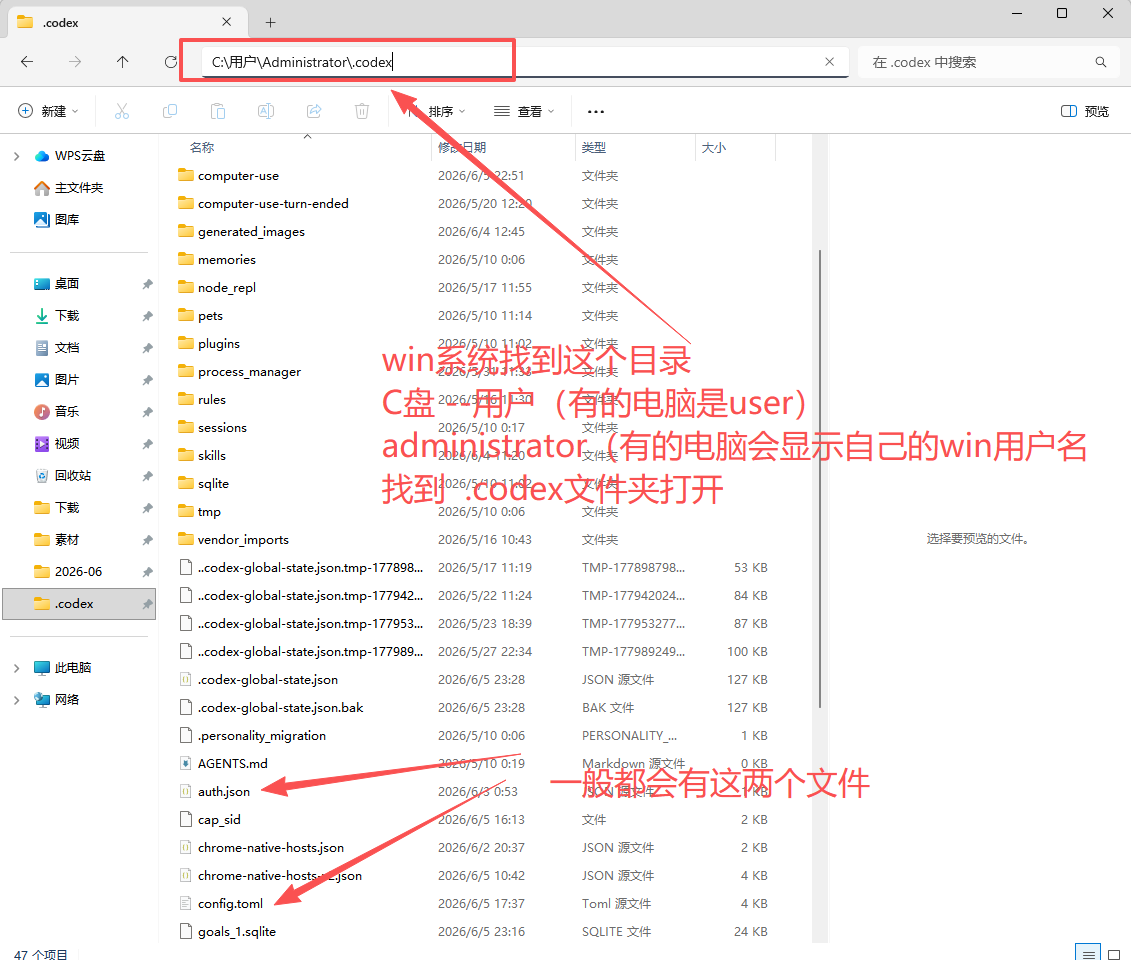1131x960 pixels.
Task: Click the Cut scissors icon in toolbar
Action: pyautogui.click(x=122, y=111)
